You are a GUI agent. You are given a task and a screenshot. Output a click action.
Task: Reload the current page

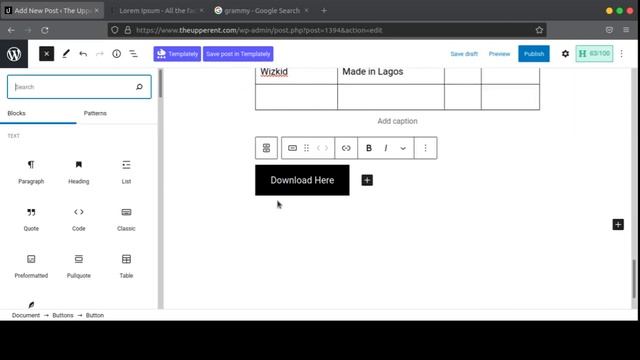pos(44,30)
